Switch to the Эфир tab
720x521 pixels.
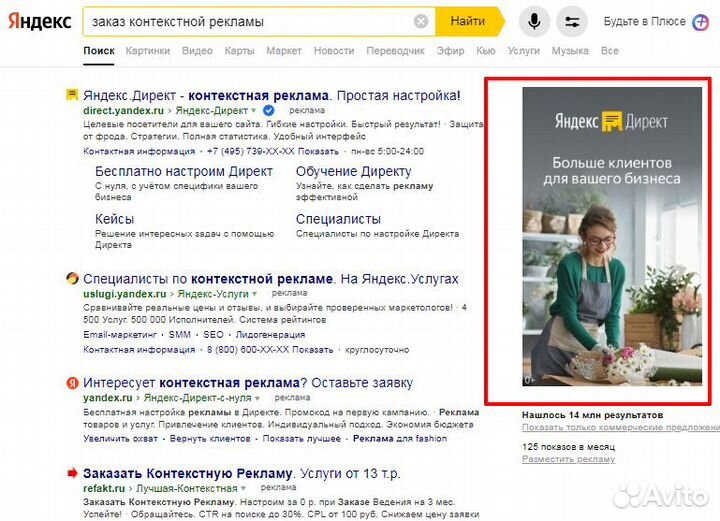pos(450,50)
